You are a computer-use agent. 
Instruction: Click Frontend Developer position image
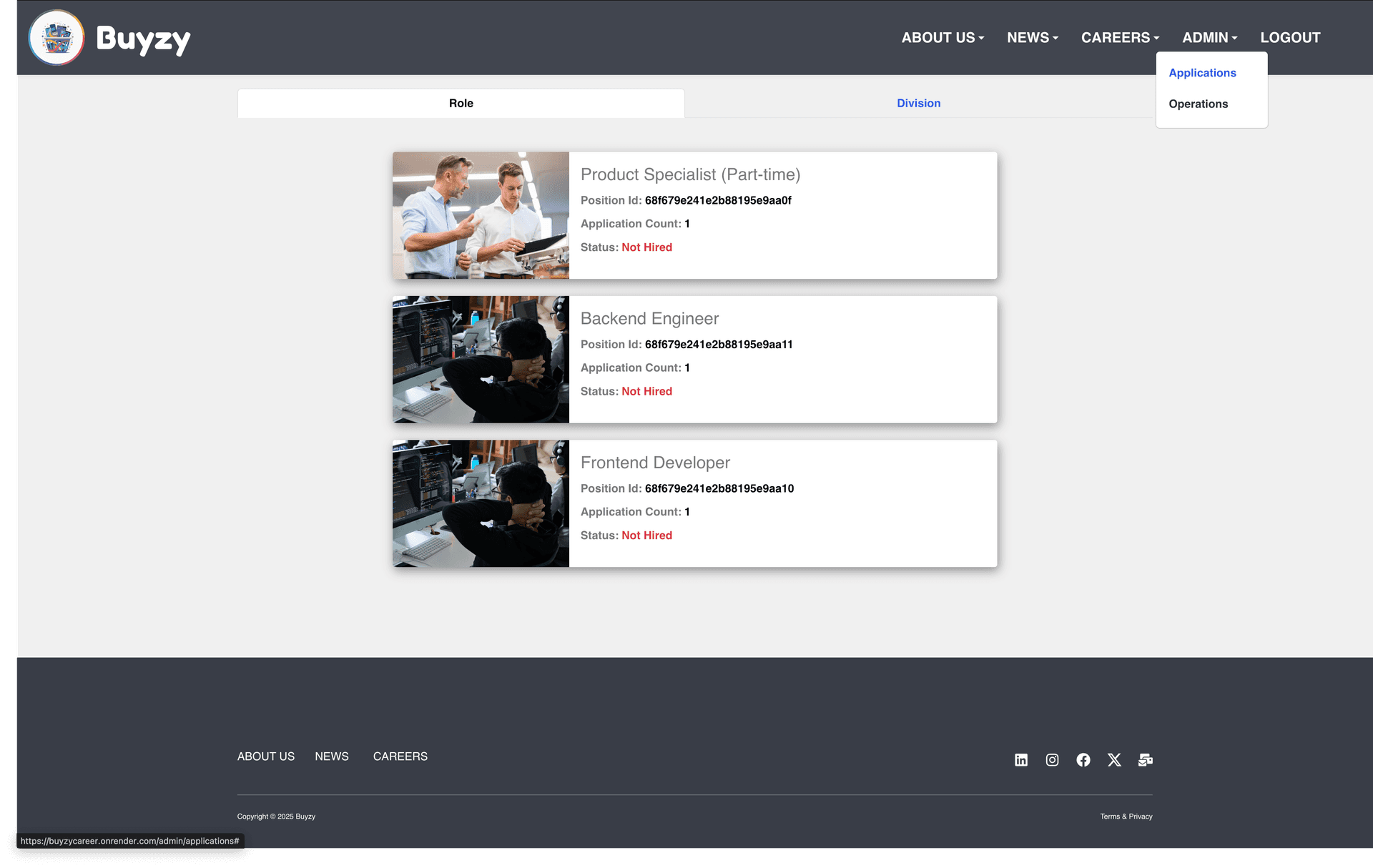(x=481, y=503)
